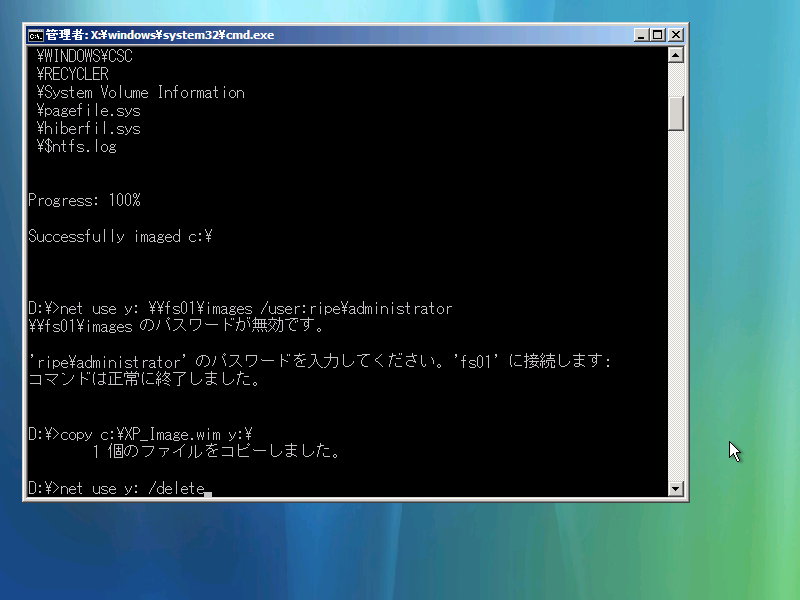Click the ¥RECYCLER line
This screenshot has width=800, height=600.
[x=72, y=74]
